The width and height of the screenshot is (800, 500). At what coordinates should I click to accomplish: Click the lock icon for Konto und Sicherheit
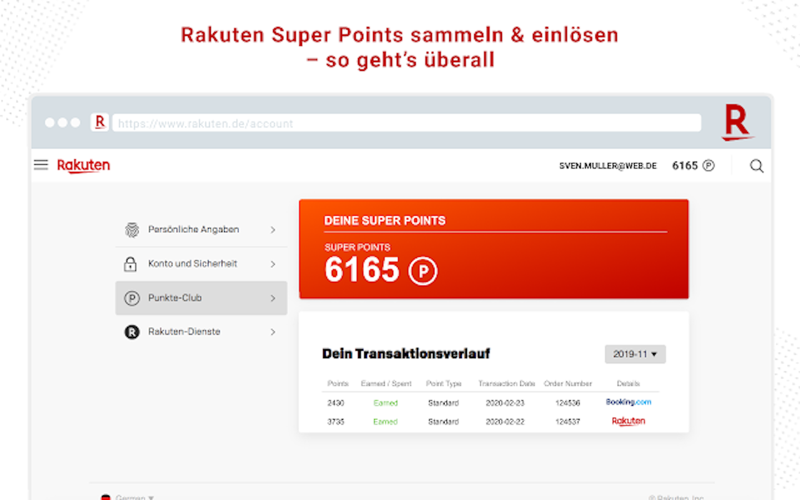[130, 264]
